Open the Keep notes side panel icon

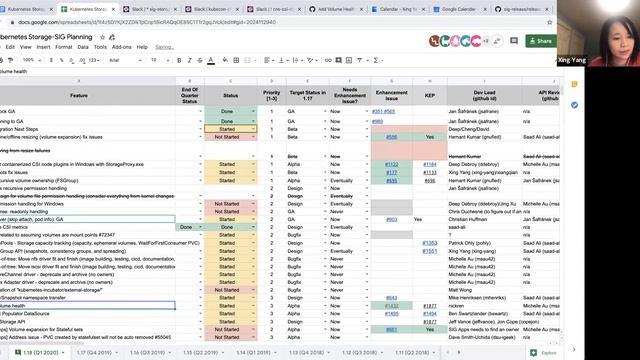(574, 84)
